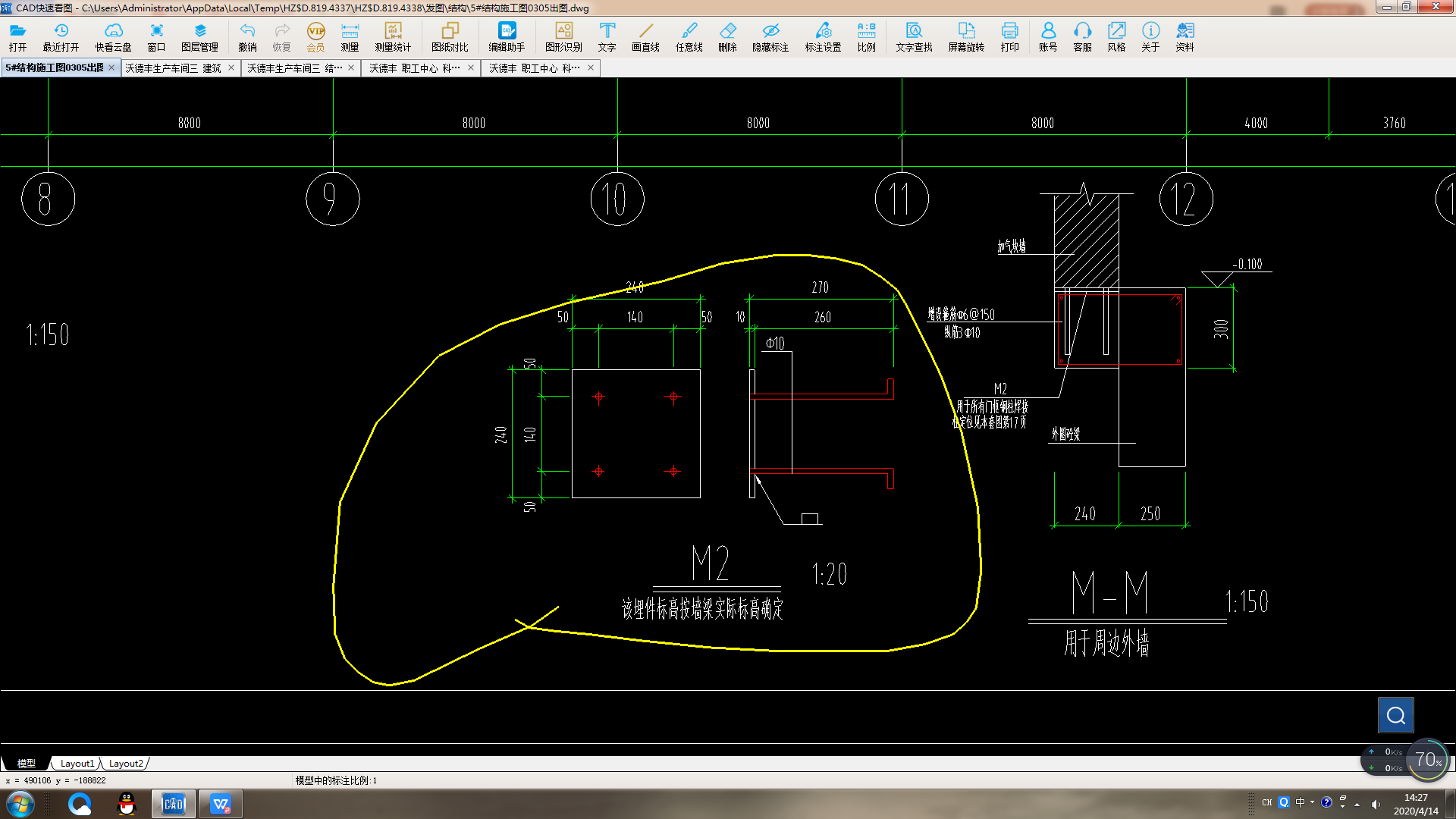1456x819 pixels.
Task: Open the Style (风格) settings icon
Action: coord(1116,36)
